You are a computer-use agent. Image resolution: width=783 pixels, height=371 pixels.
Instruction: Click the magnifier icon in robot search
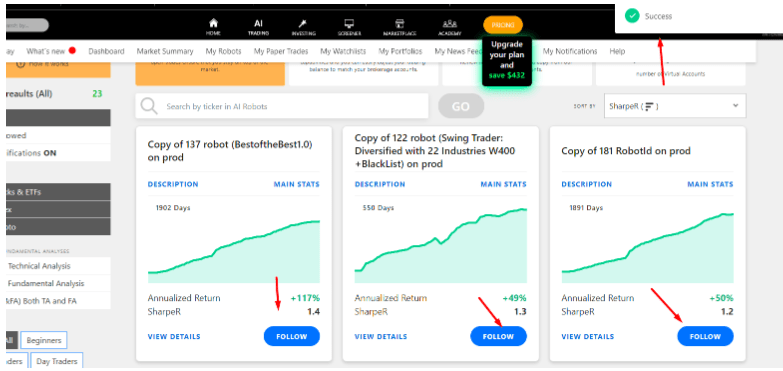click(149, 106)
